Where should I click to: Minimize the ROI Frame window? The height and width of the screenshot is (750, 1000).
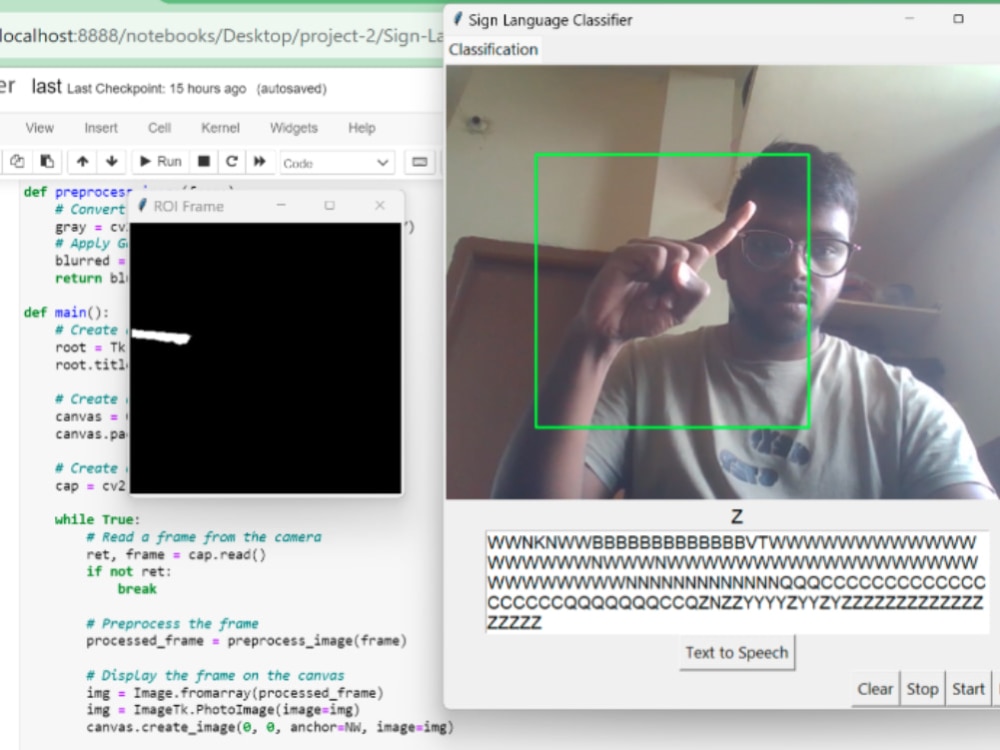[x=281, y=205]
